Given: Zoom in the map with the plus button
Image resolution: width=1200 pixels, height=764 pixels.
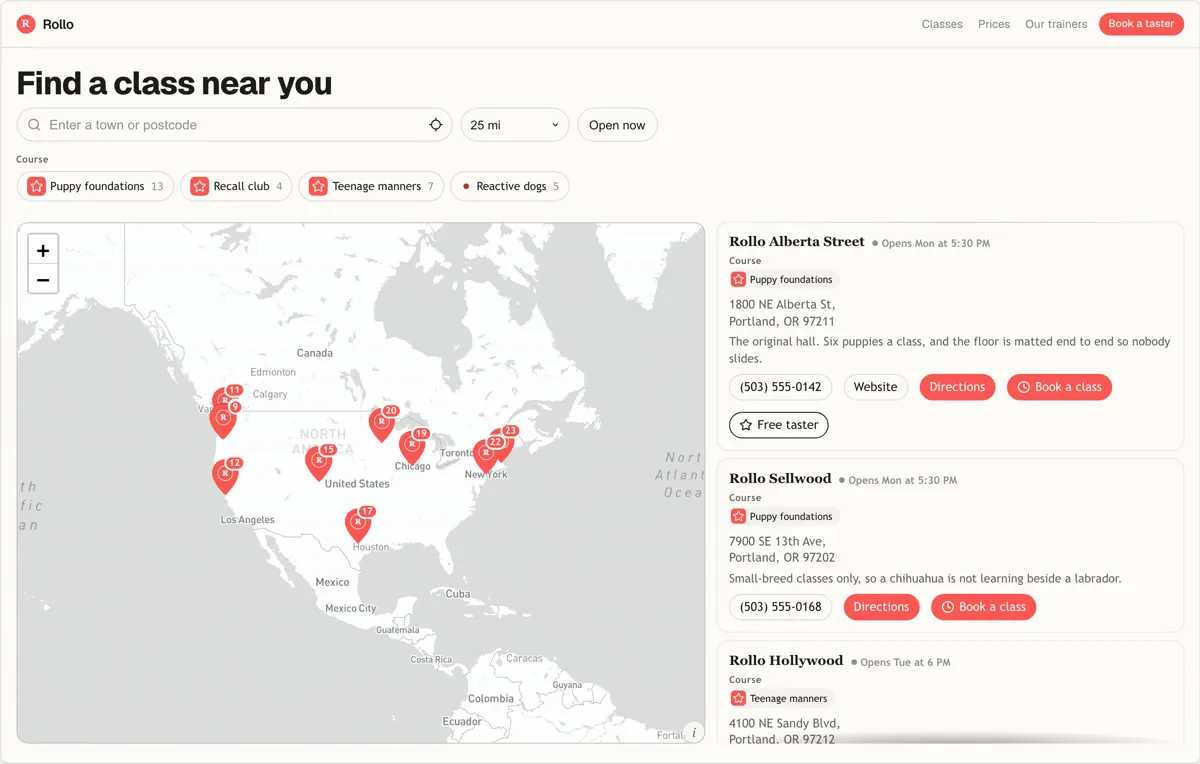Looking at the screenshot, I should click(x=43, y=250).
